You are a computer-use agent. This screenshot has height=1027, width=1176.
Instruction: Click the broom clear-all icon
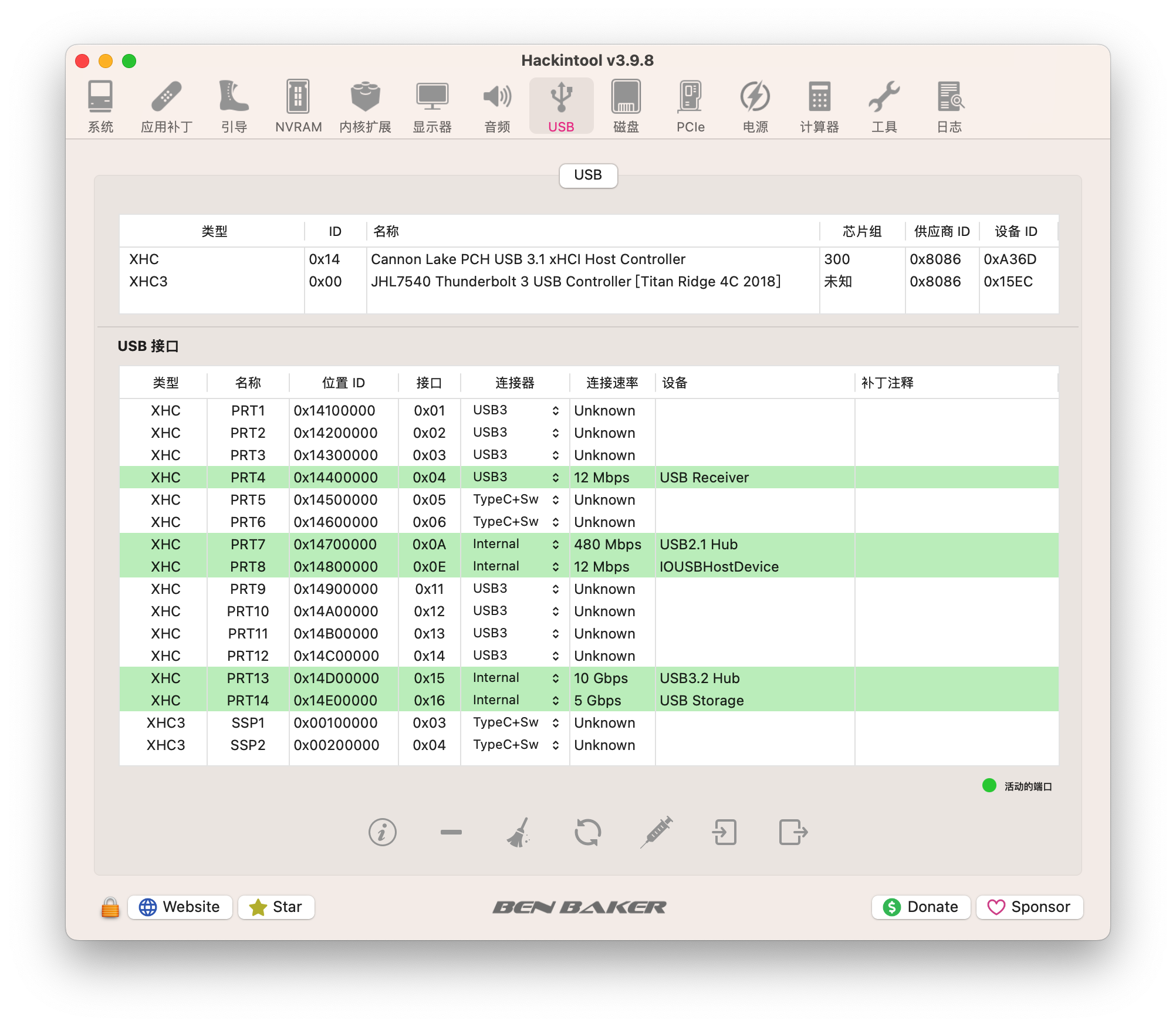coord(519,832)
